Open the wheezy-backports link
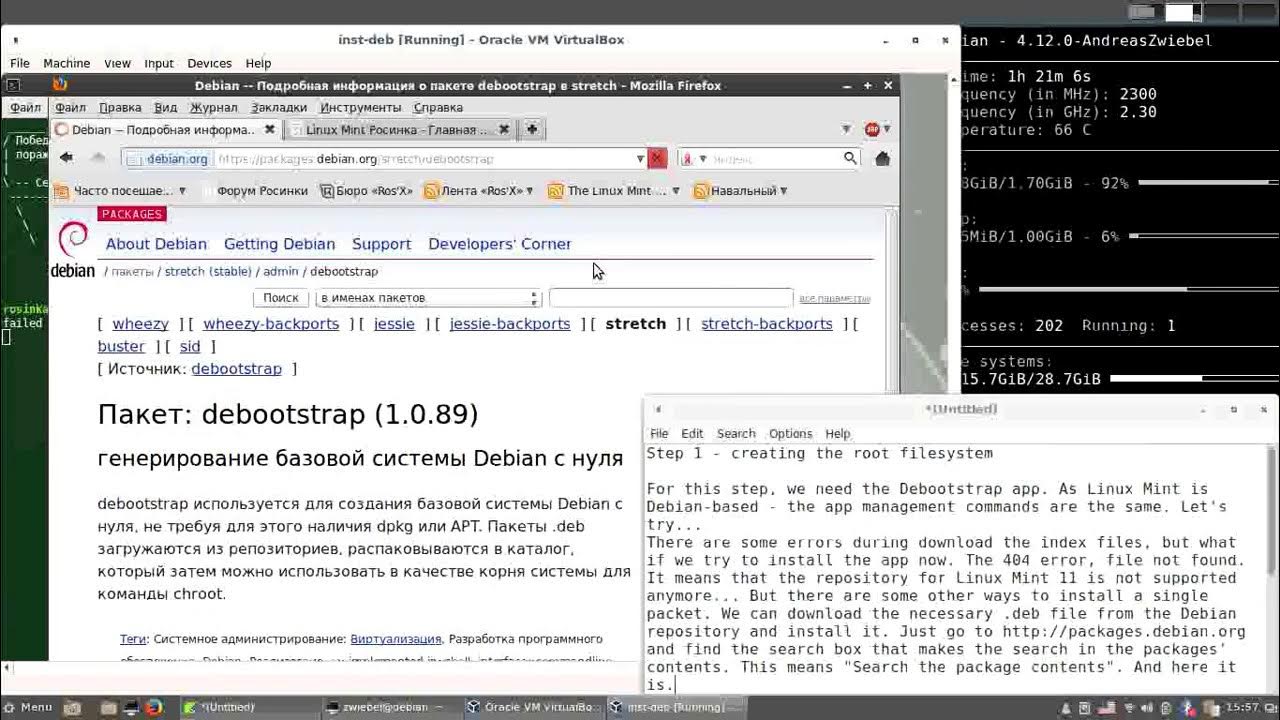This screenshot has height=720, width=1280. click(x=271, y=324)
